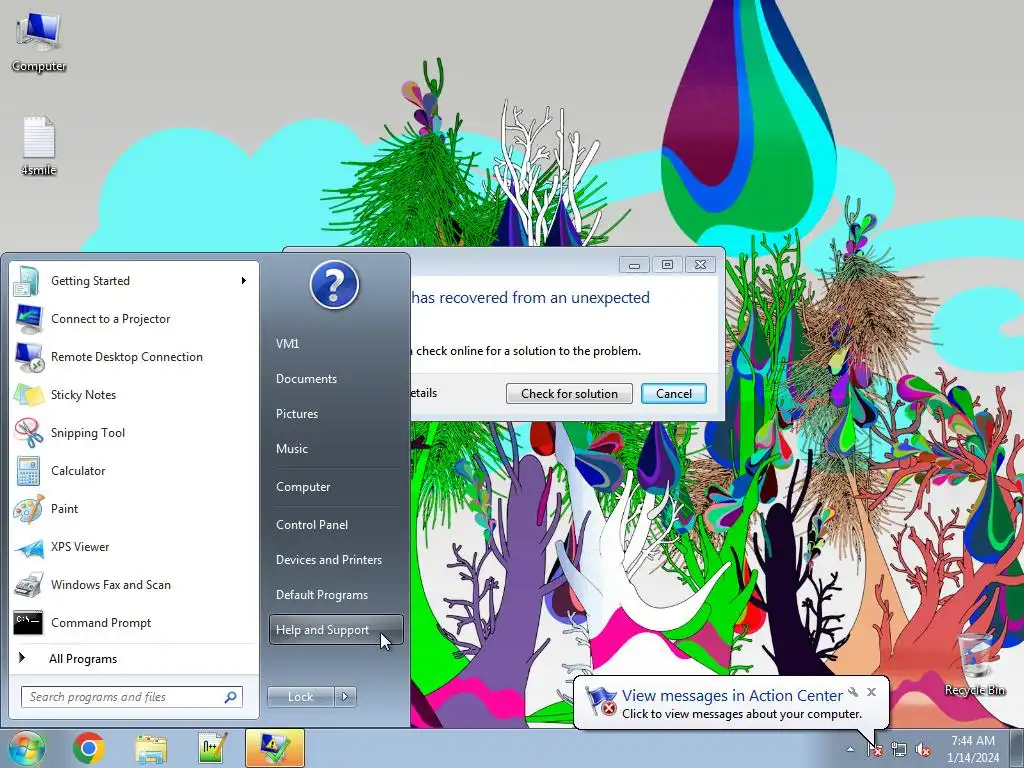Click the Lock button
This screenshot has width=1024, height=768.
pos(300,697)
